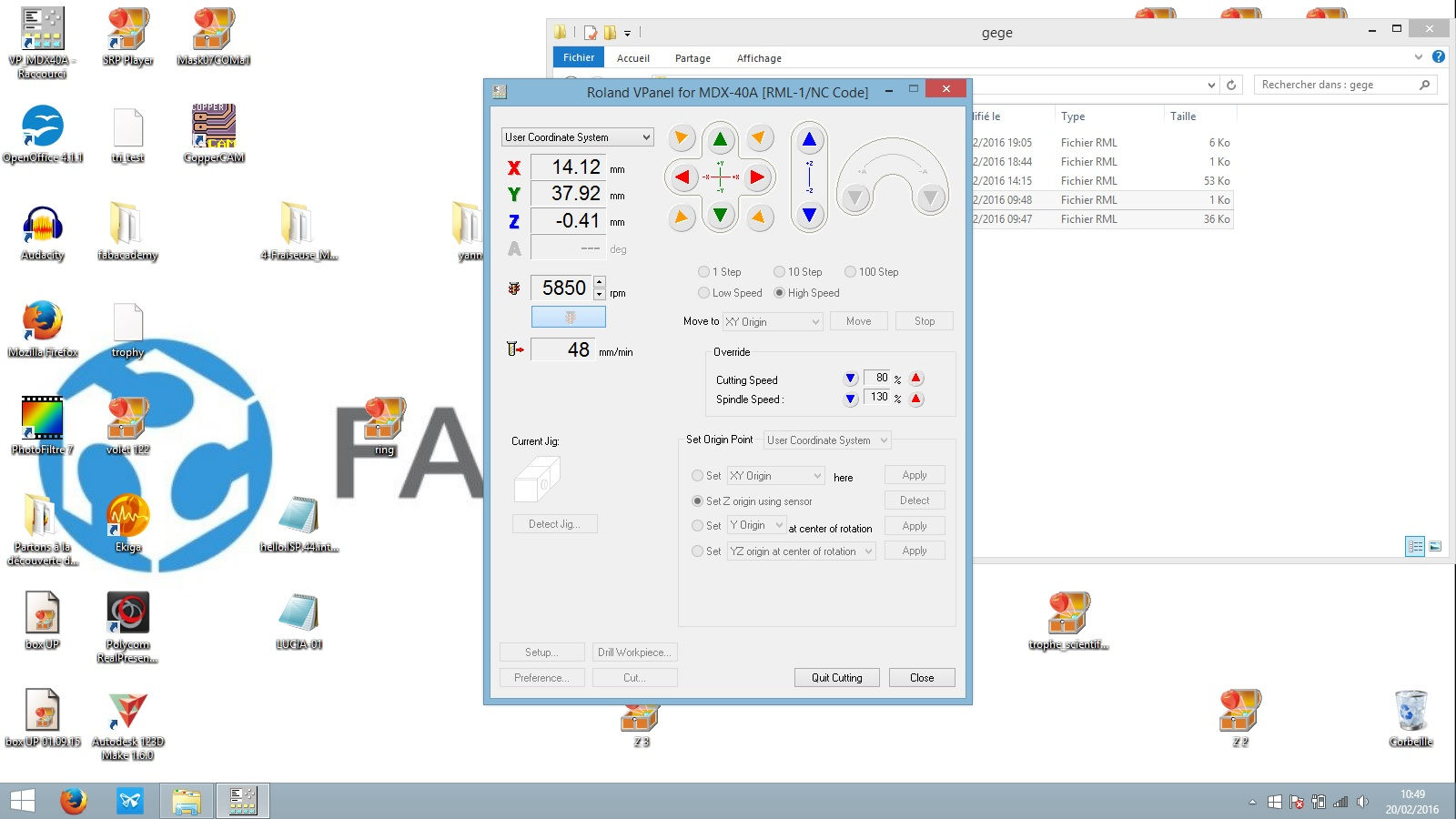Open the Fichier tab in gege window
The image size is (1456, 819).
click(579, 57)
